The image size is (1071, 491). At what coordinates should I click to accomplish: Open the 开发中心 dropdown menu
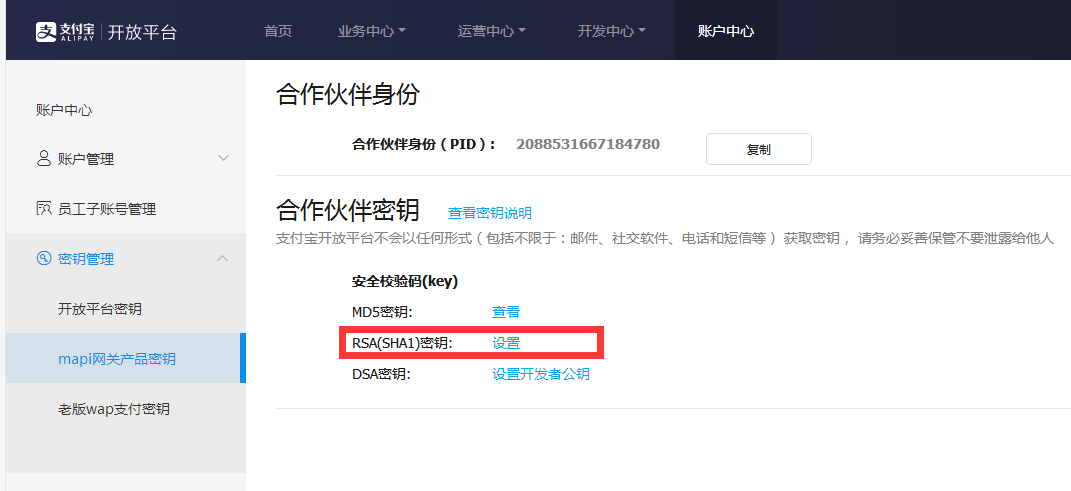point(612,31)
